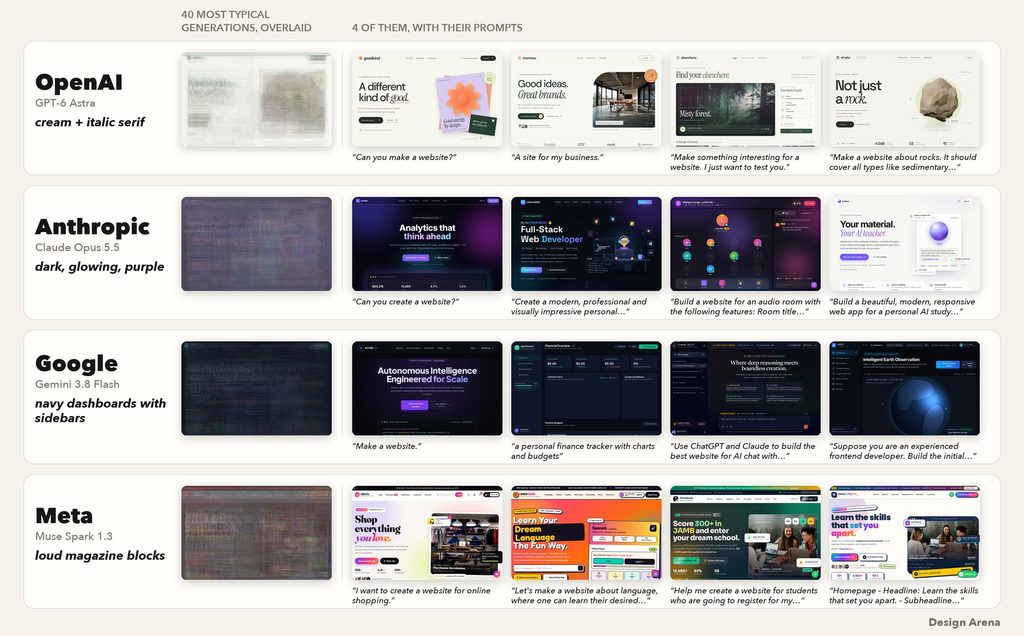Click the prompt caption "Can you create a website?"
Screen dimensions: 1024x636
point(406,302)
